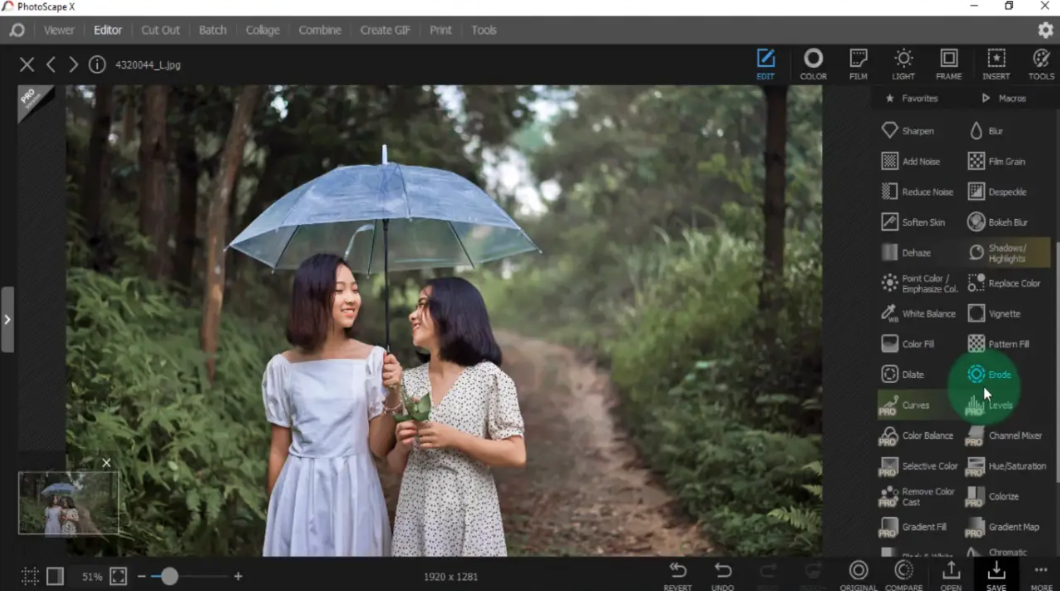
Task: Switch to the Cut Out tab
Action: [x=160, y=30]
